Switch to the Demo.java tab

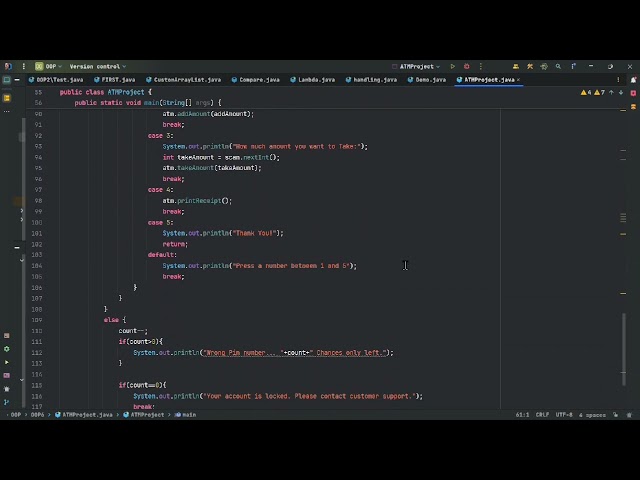(427, 80)
